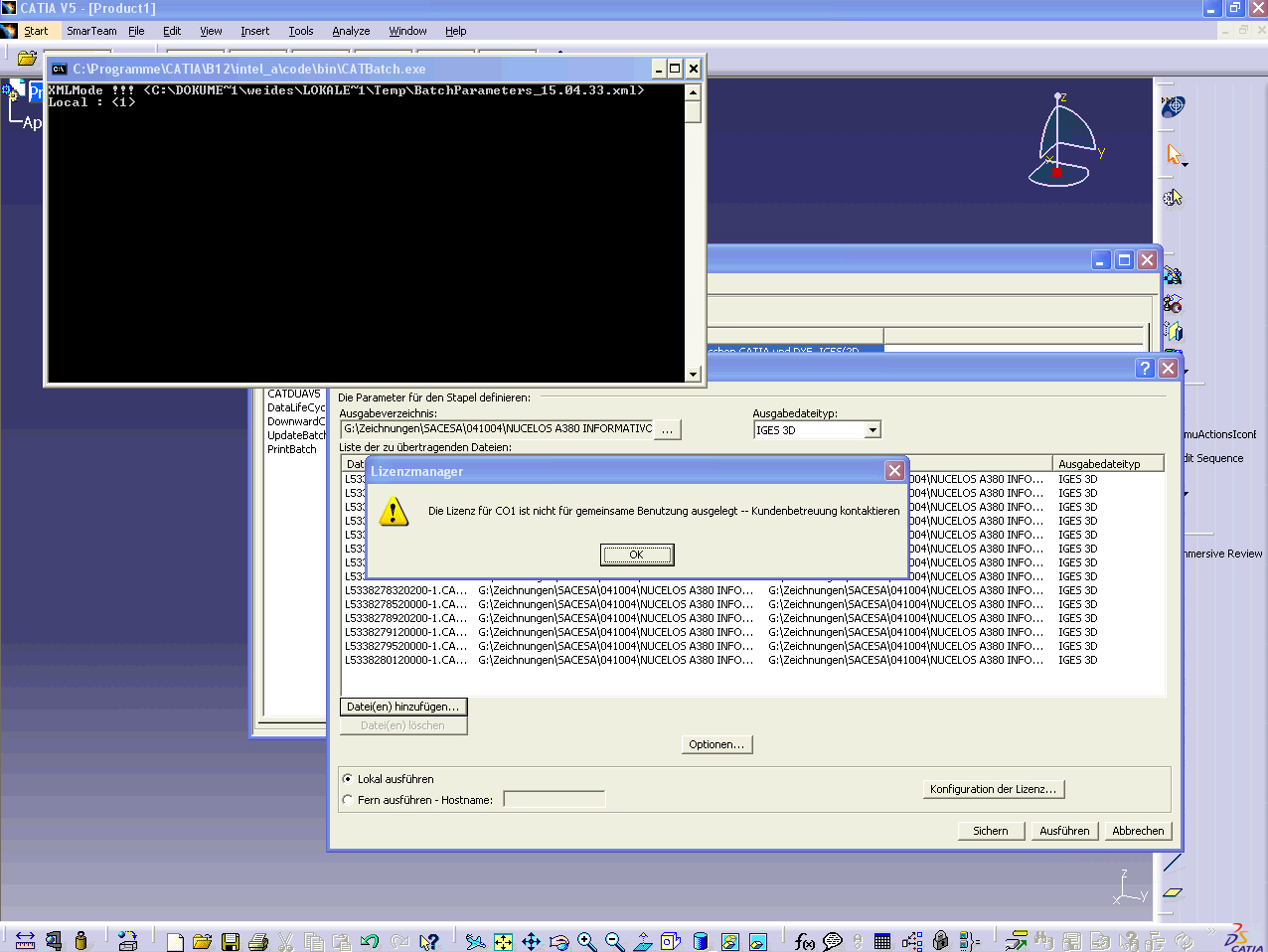1268x952 pixels.
Task: Click the Sichern button
Action: coord(991,831)
